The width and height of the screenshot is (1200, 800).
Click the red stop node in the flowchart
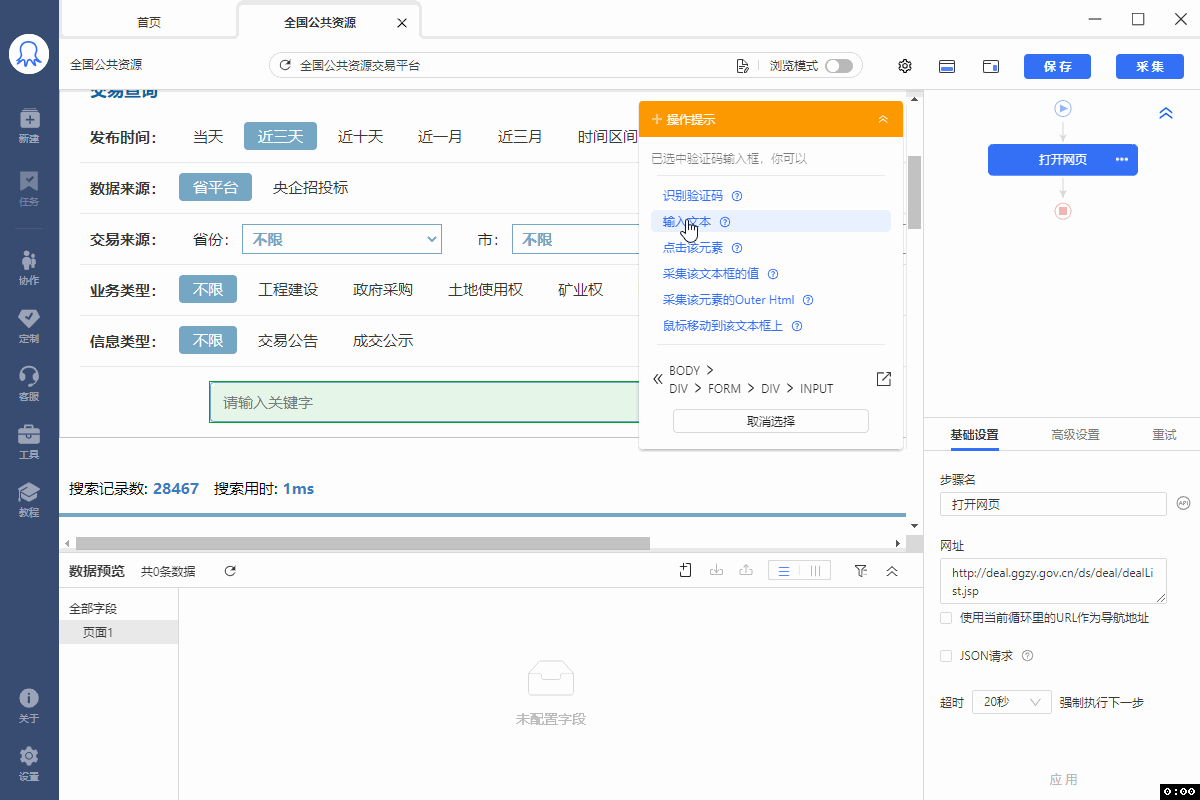tap(1063, 211)
